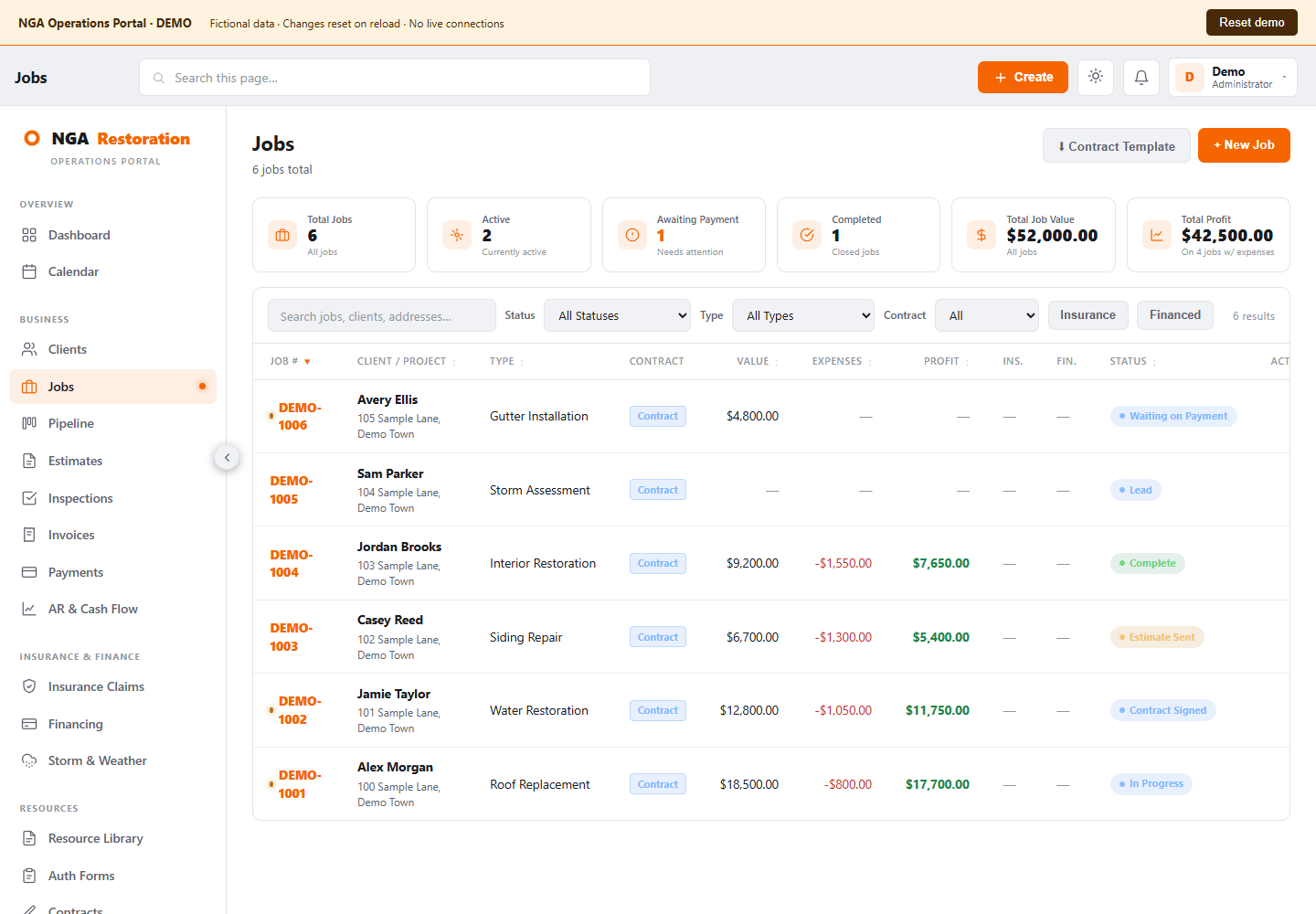The height and width of the screenshot is (914, 1316).
Task: Expand the Demo Administrator account menu
Action: coord(1233,77)
